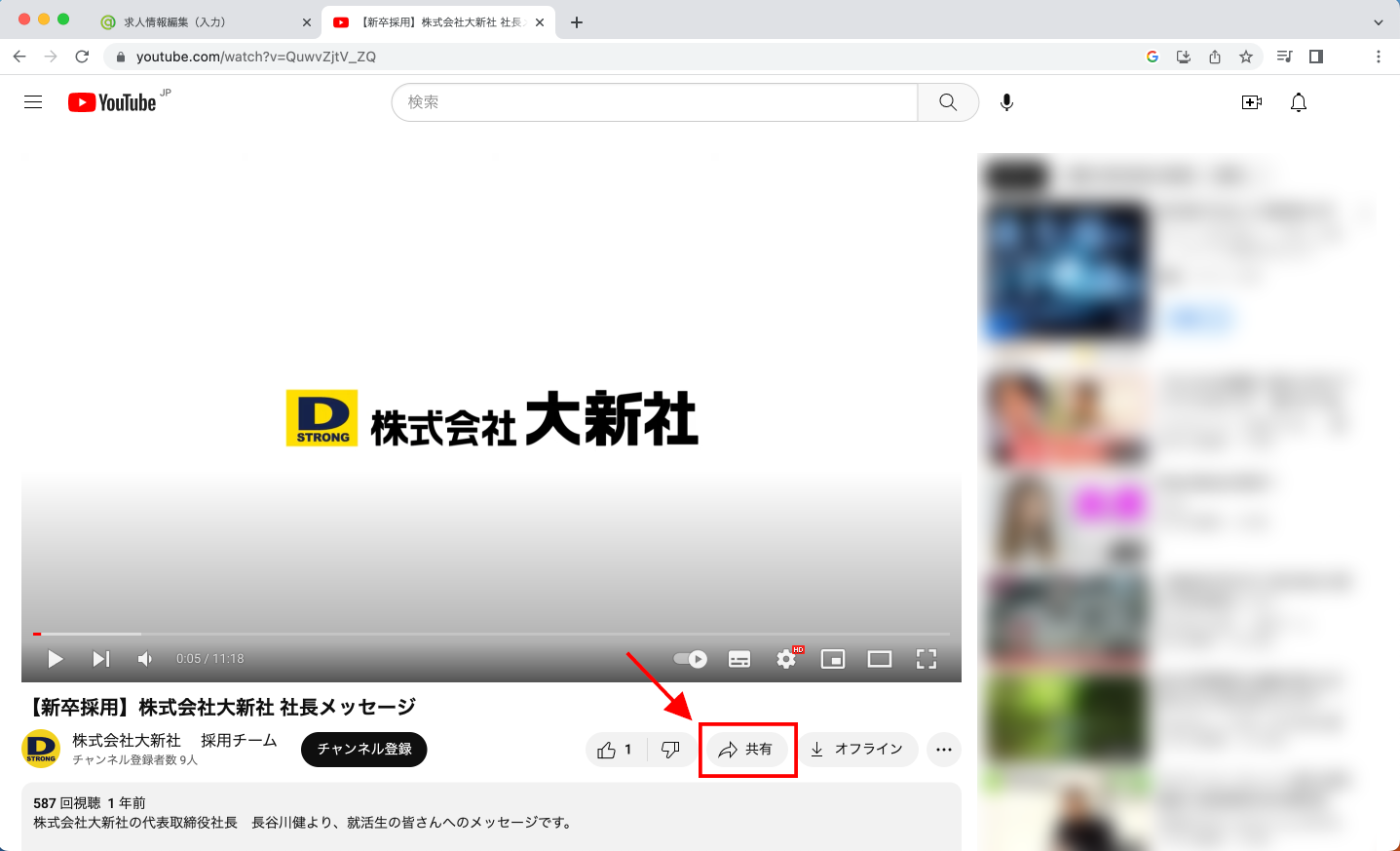Open media control icon in toolbar
This screenshot has height=851, width=1400.
click(x=1285, y=57)
